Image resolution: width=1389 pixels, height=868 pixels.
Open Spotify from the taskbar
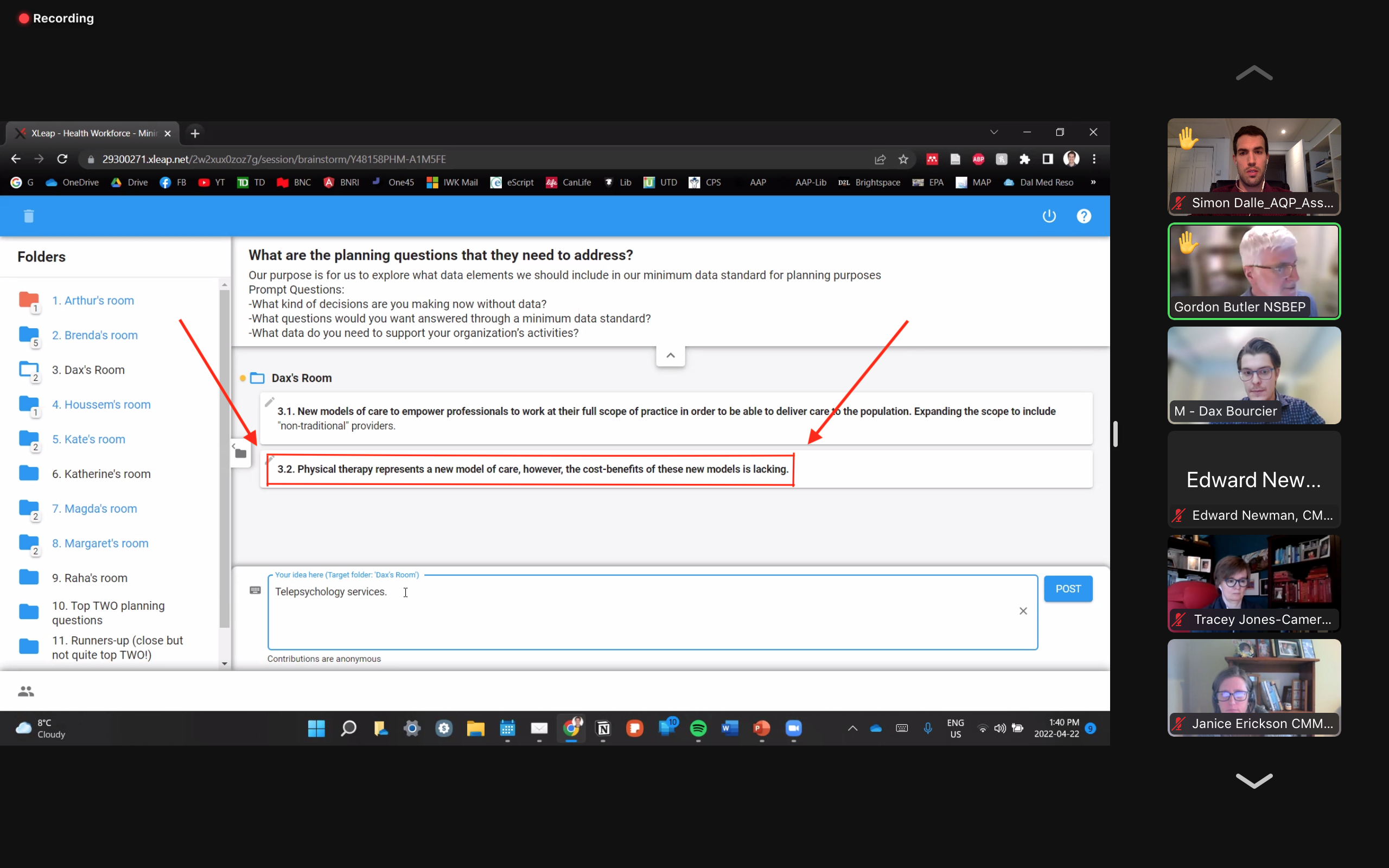(698, 729)
